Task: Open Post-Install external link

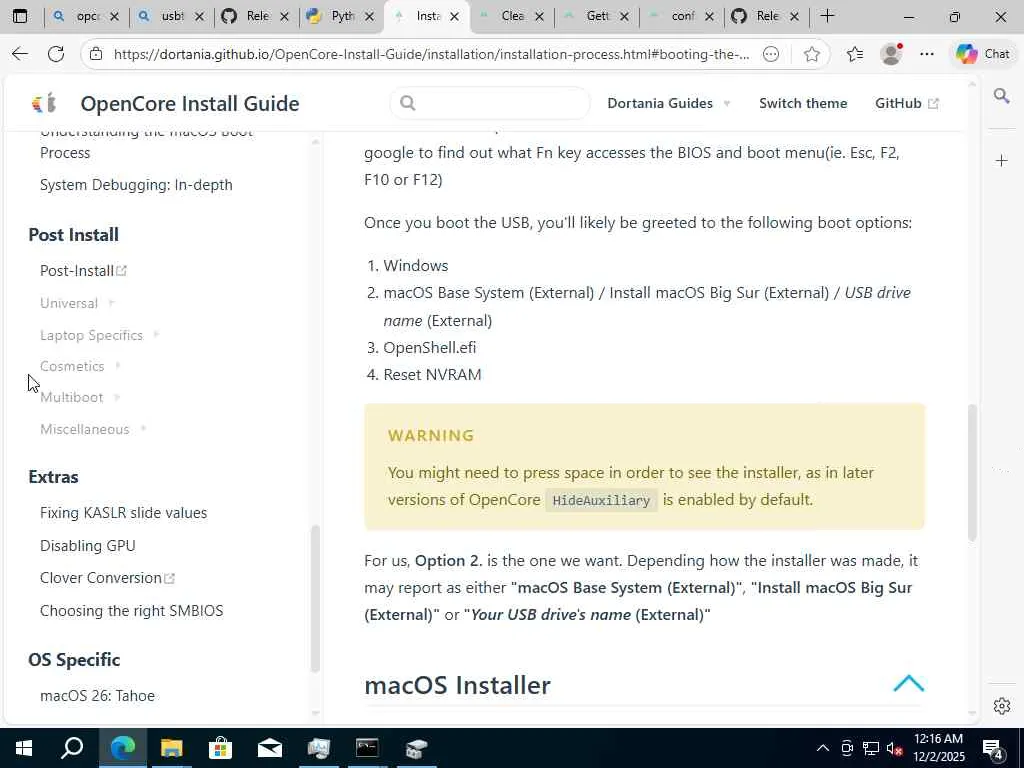Action: (x=83, y=270)
